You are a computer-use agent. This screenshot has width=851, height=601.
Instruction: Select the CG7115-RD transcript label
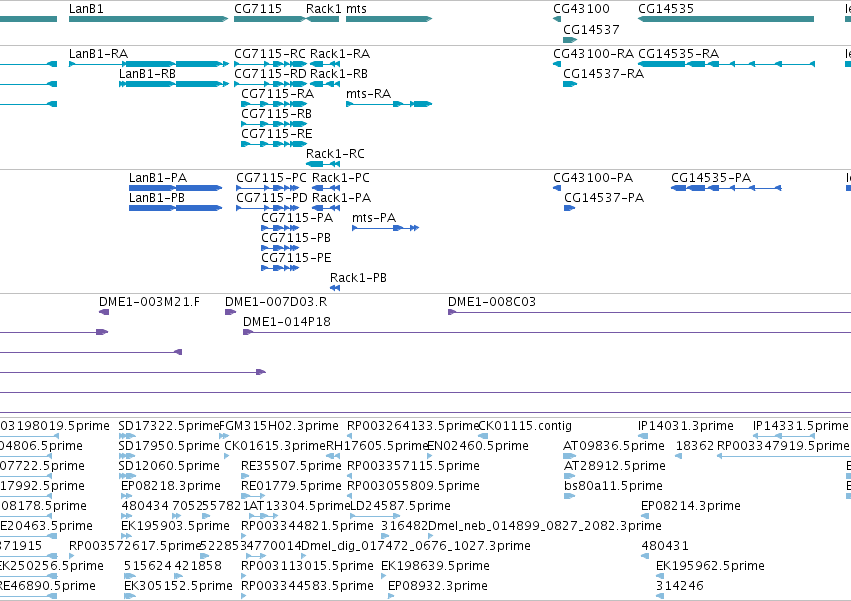point(270,73)
